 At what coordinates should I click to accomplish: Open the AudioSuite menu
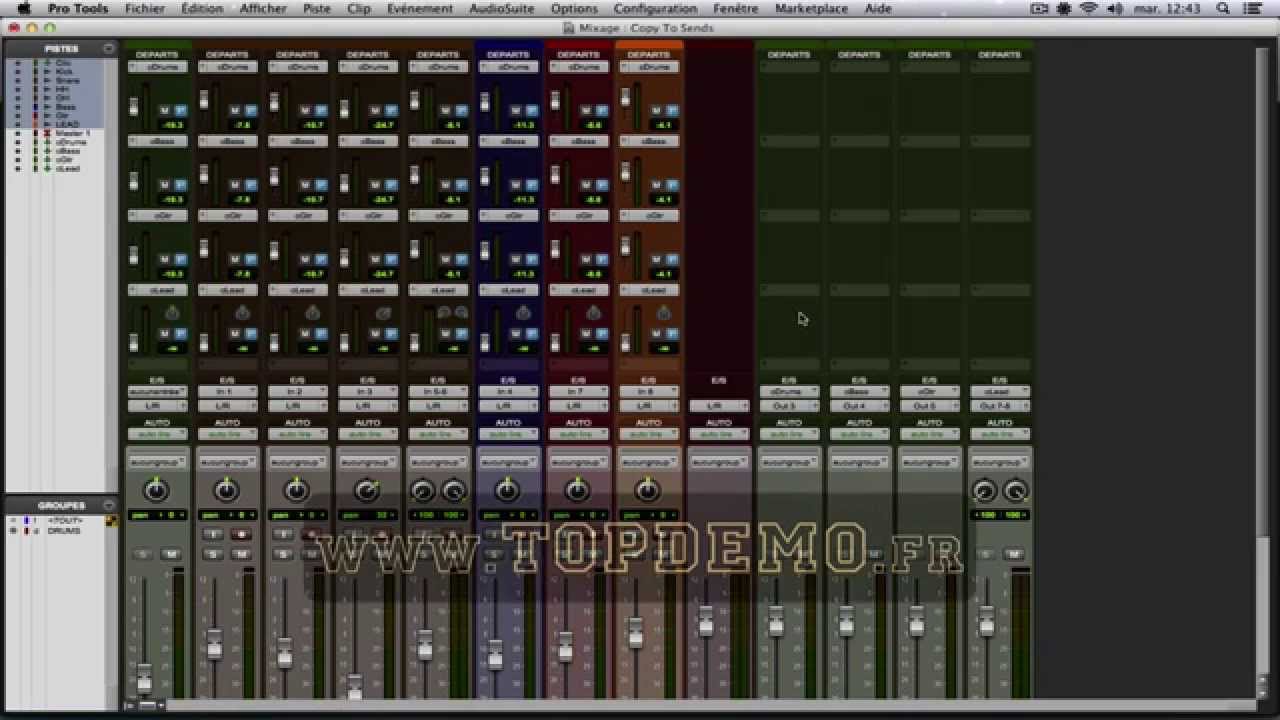click(500, 8)
